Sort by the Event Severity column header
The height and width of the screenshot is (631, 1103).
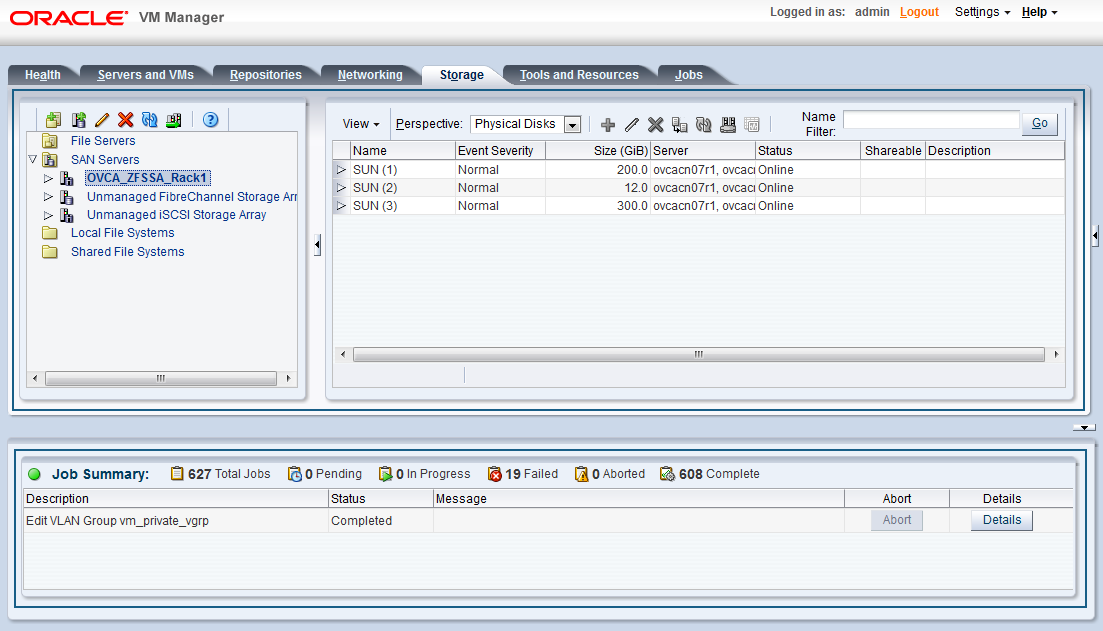(500, 151)
